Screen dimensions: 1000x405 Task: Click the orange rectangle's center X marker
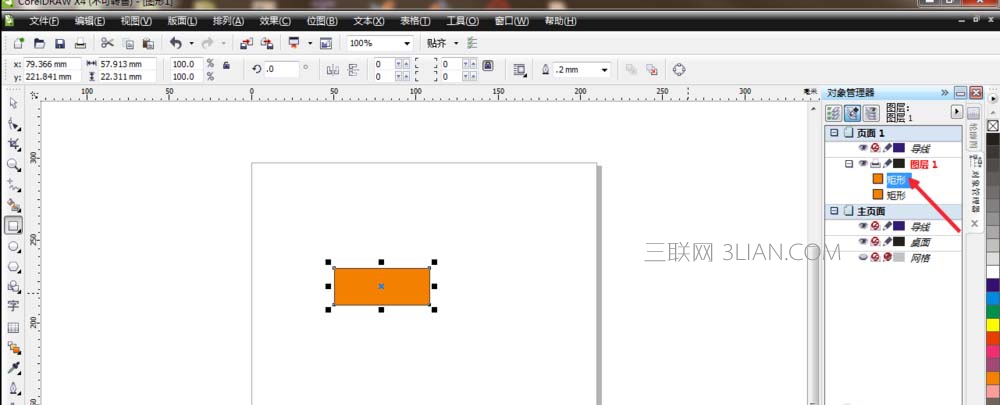tap(381, 286)
